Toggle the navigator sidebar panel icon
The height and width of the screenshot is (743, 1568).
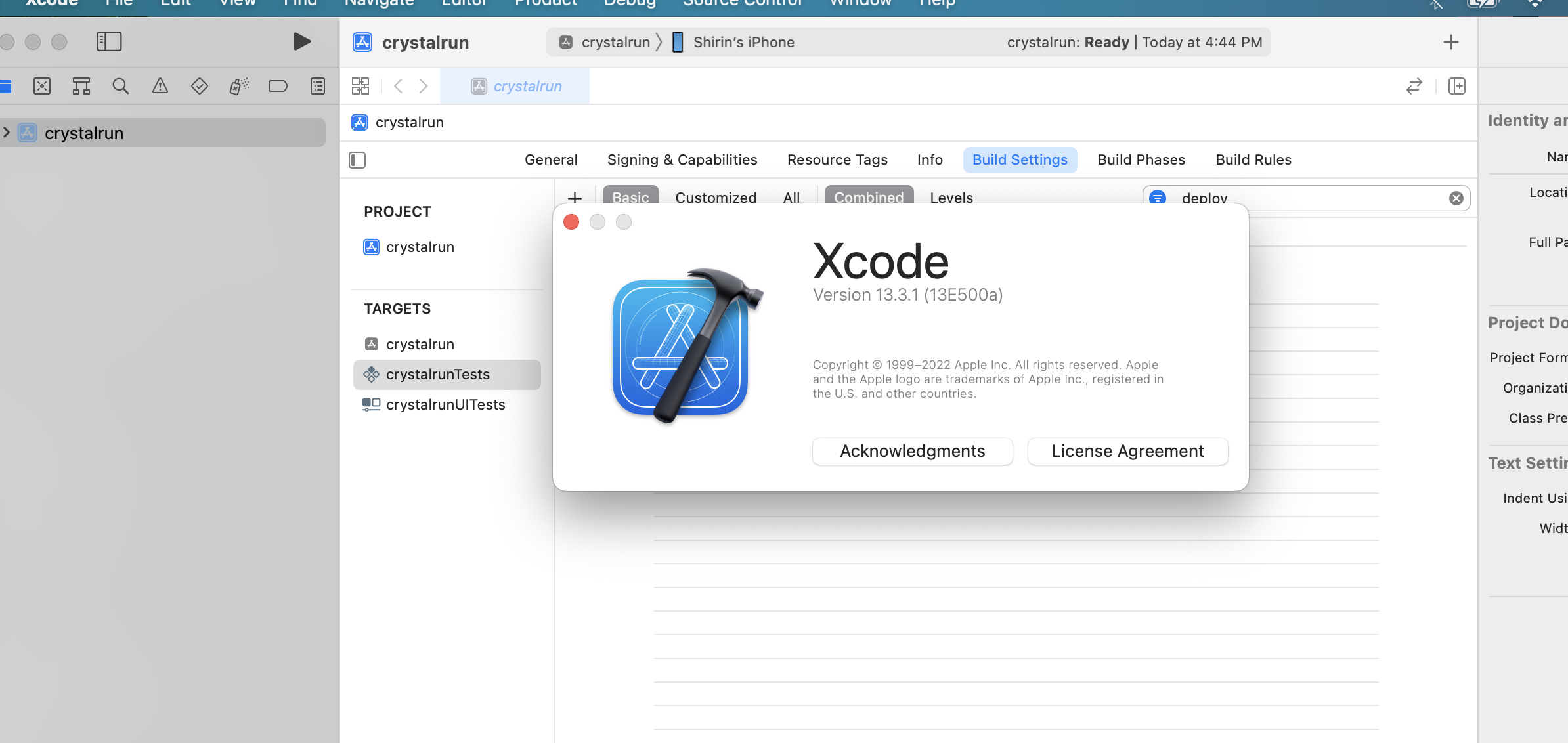tap(109, 42)
